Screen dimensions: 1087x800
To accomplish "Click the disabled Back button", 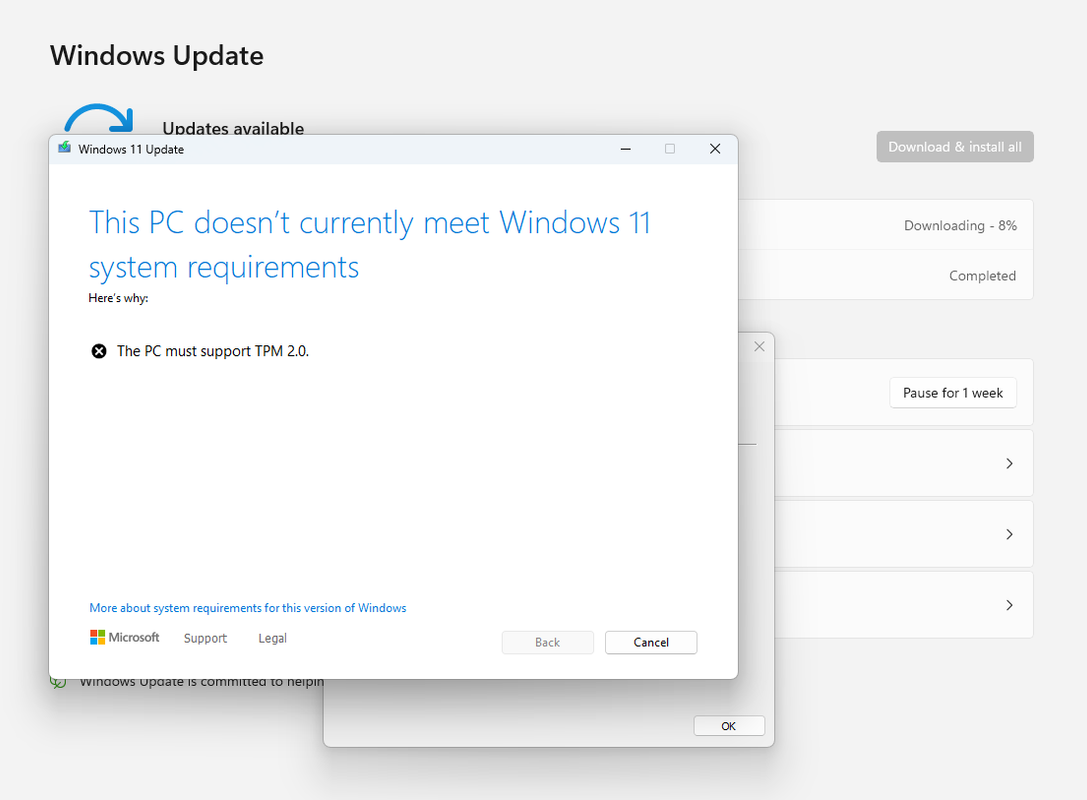I will coord(547,642).
